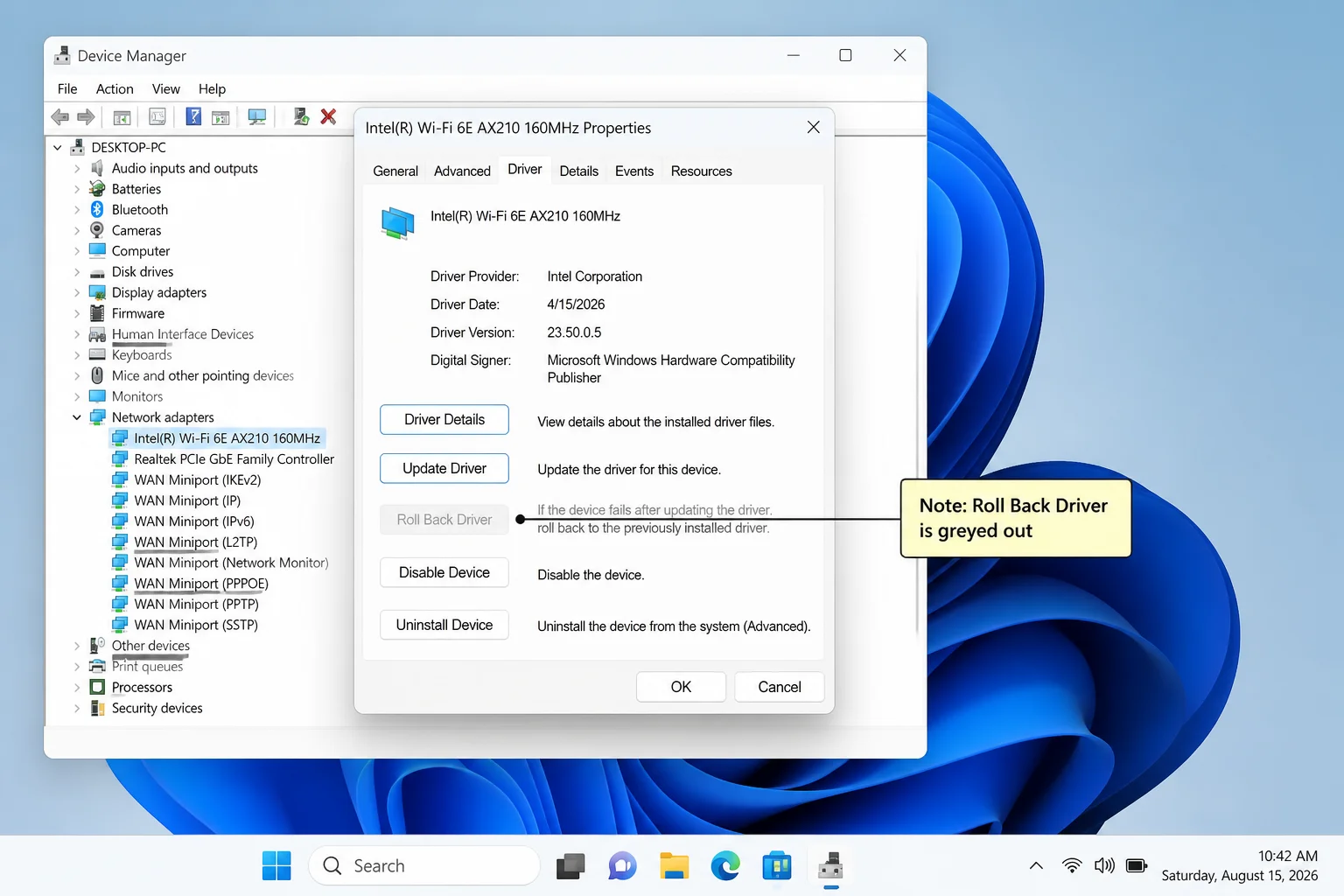
Task: Click the red X Uninstall device toolbar icon
Action: (x=329, y=116)
